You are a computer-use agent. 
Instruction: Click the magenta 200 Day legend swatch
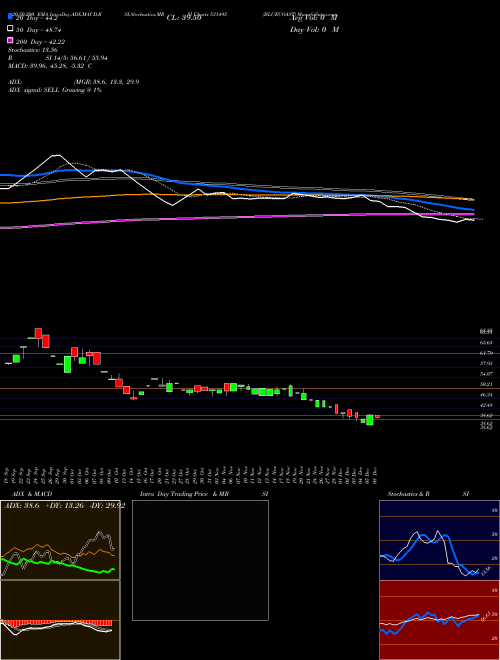tap(10, 41)
